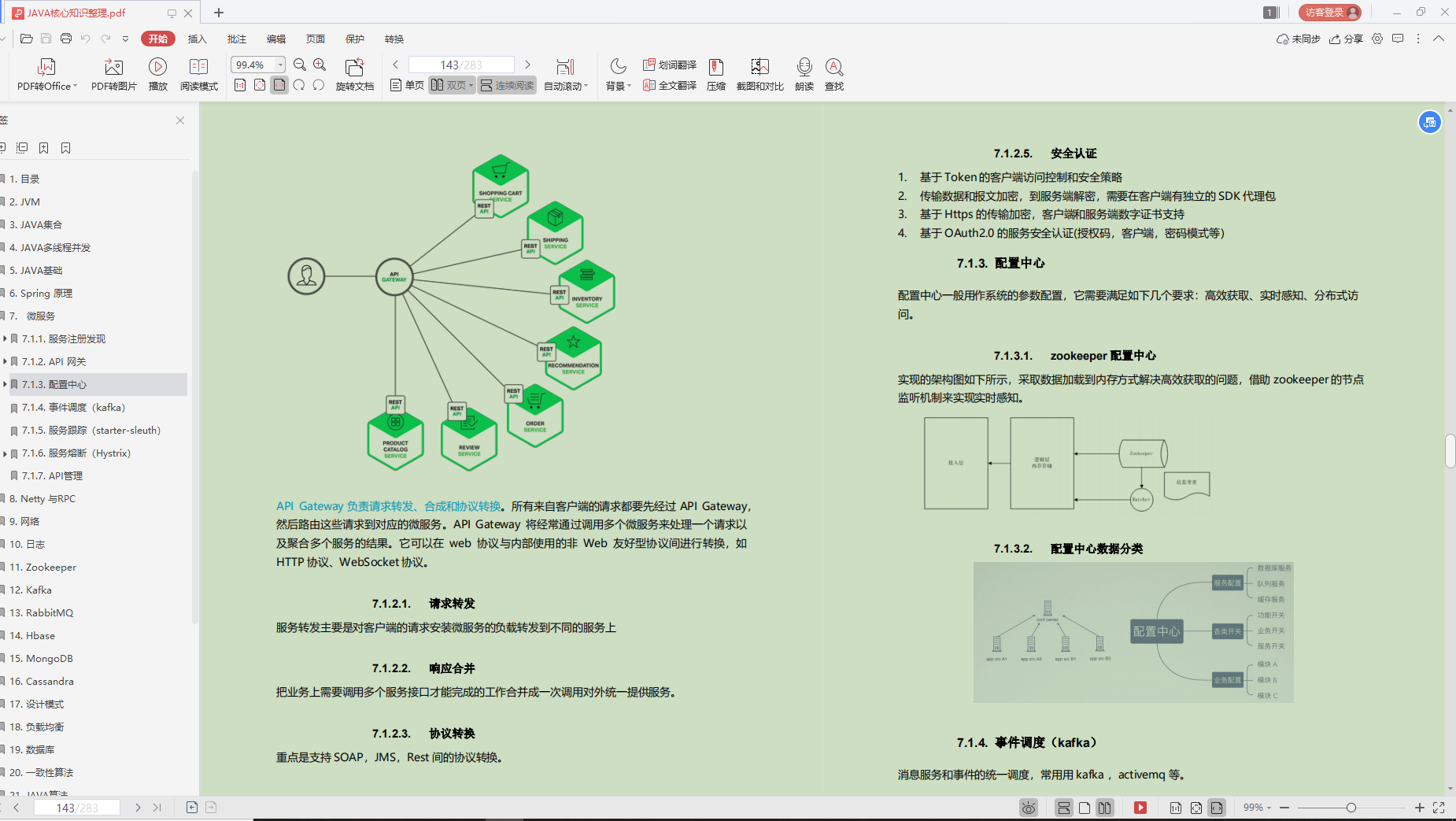Toggle continuous layout in status bar
The image size is (1456, 821).
pos(1064,808)
